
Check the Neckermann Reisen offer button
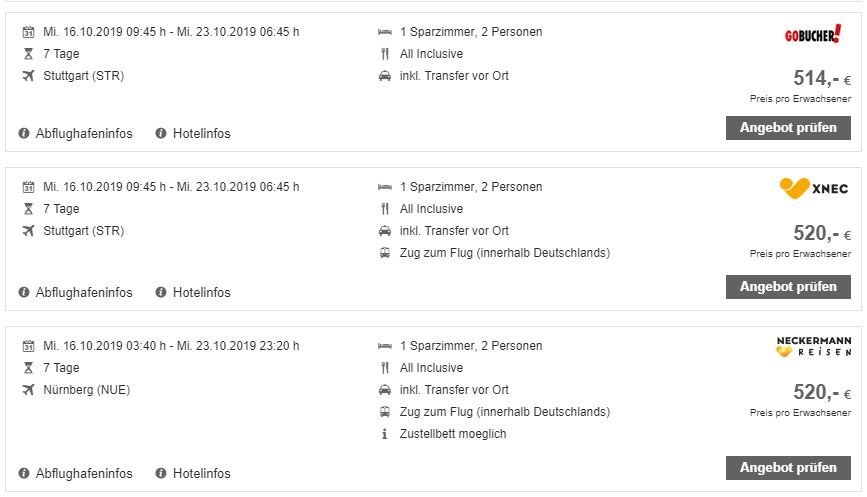coord(788,468)
